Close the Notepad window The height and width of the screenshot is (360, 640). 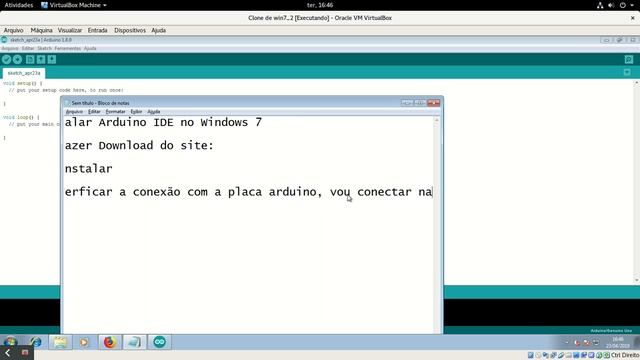click(433, 103)
